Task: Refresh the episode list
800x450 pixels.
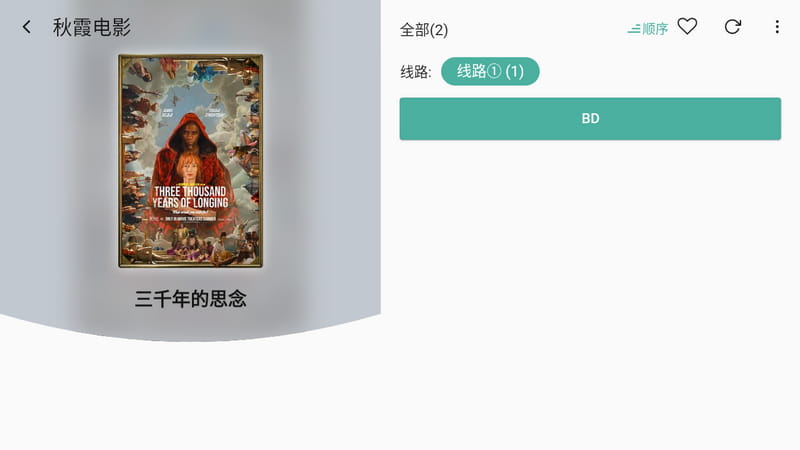Action: click(733, 27)
